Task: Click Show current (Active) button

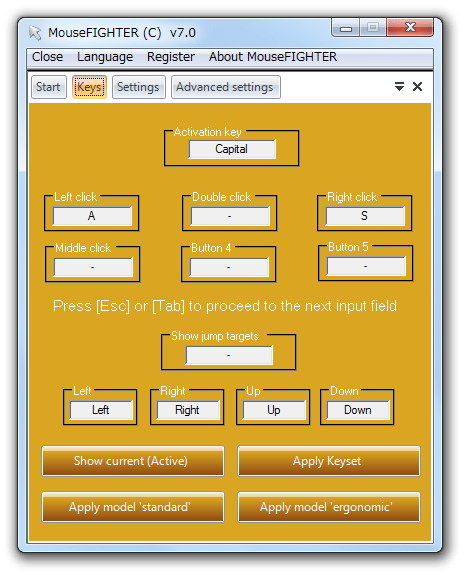Action: (133, 461)
